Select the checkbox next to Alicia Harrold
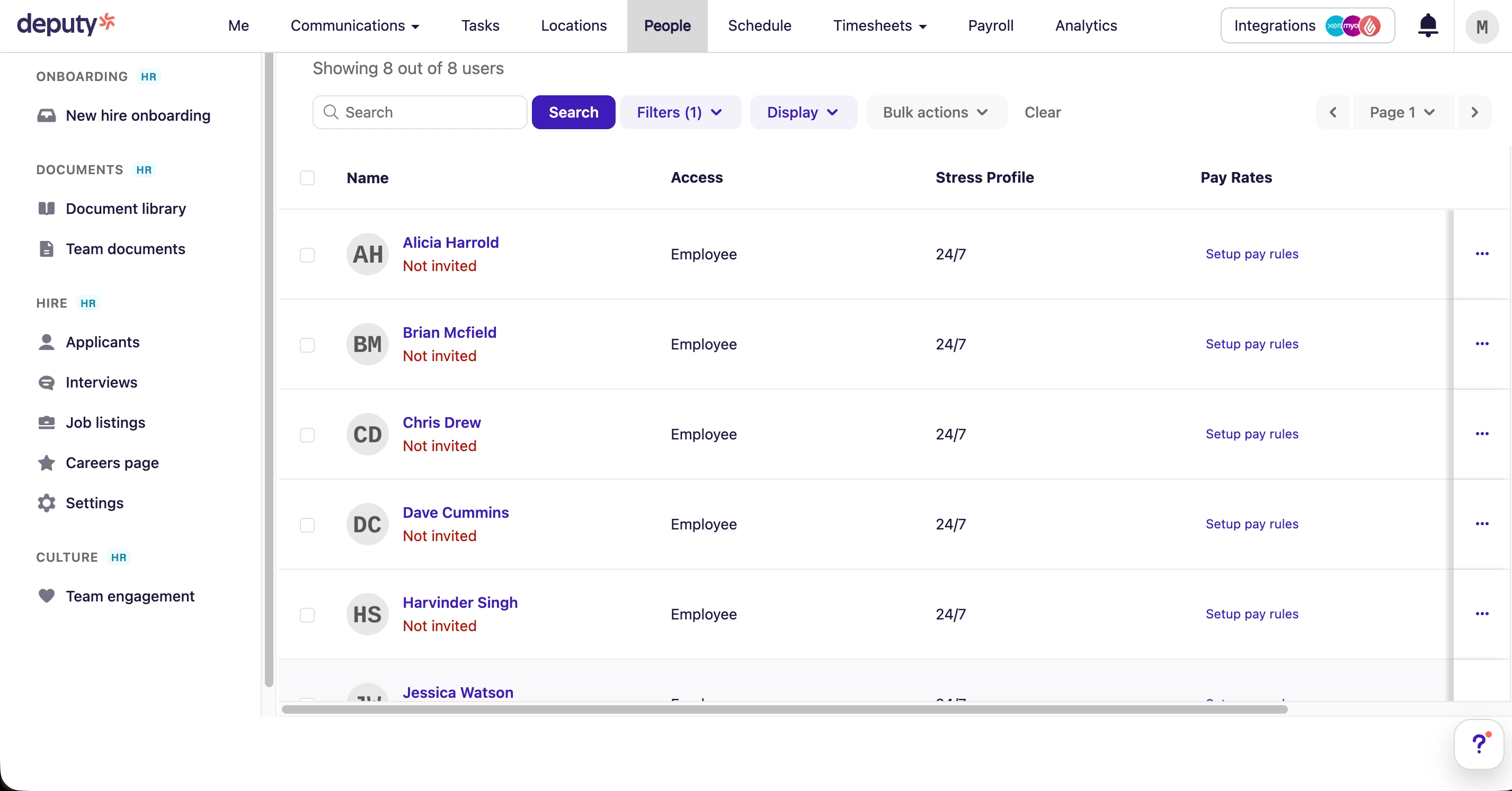The image size is (1512, 791). pyautogui.click(x=307, y=255)
